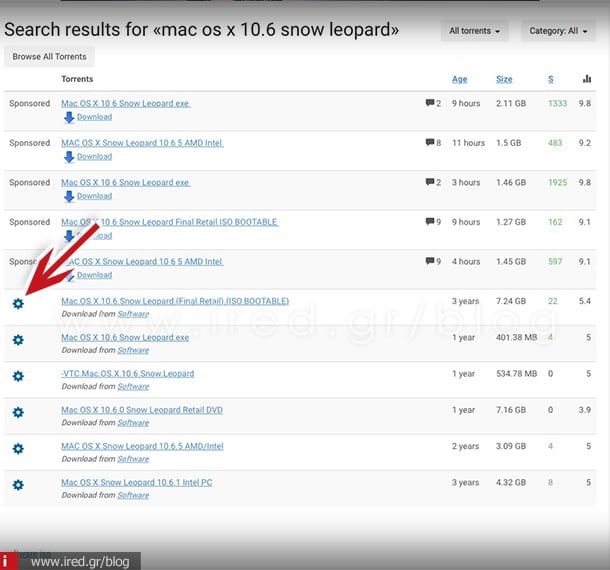Click blue download arrow icon in 1.5 GB sponsored row

pyautogui.click(x=69, y=157)
